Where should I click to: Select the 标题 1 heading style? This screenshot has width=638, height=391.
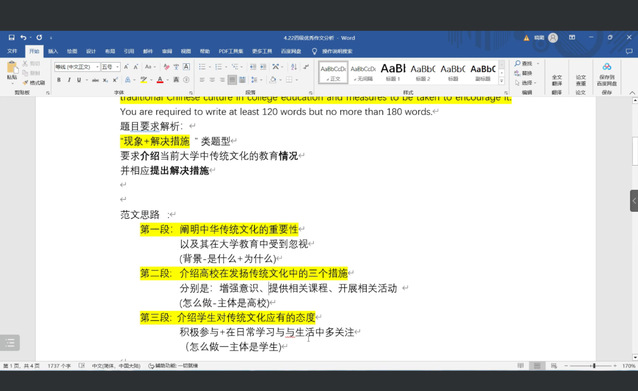pyautogui.click(x=393, y=72)
